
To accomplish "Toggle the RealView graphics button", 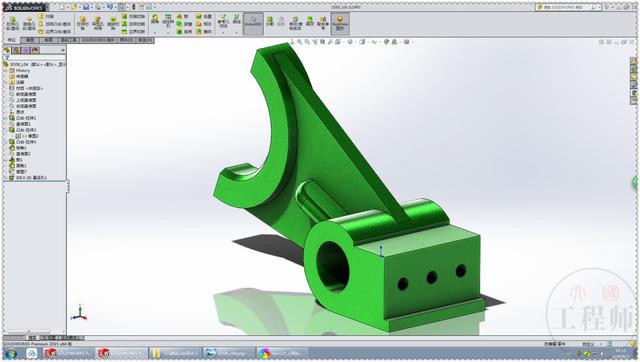I will [340, 23].
